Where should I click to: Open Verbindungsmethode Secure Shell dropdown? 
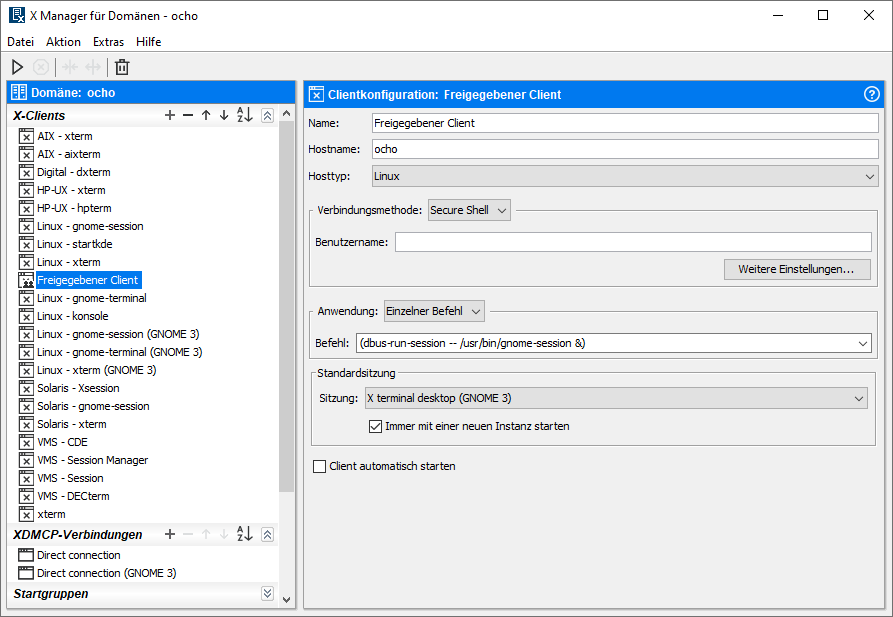click(469, 210)
